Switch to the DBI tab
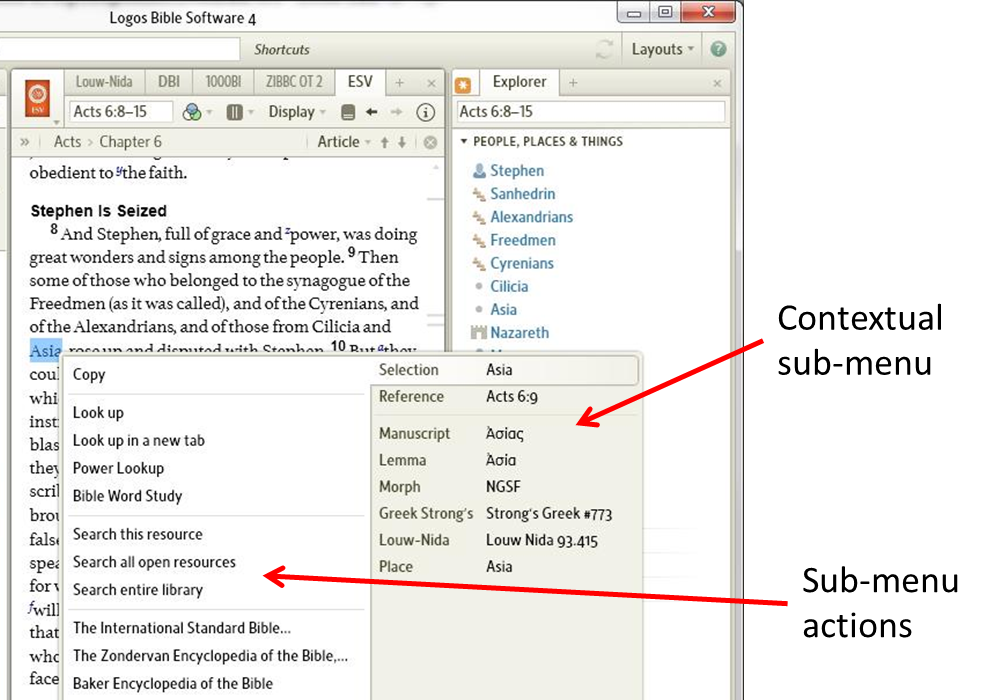 click(169, 82)
